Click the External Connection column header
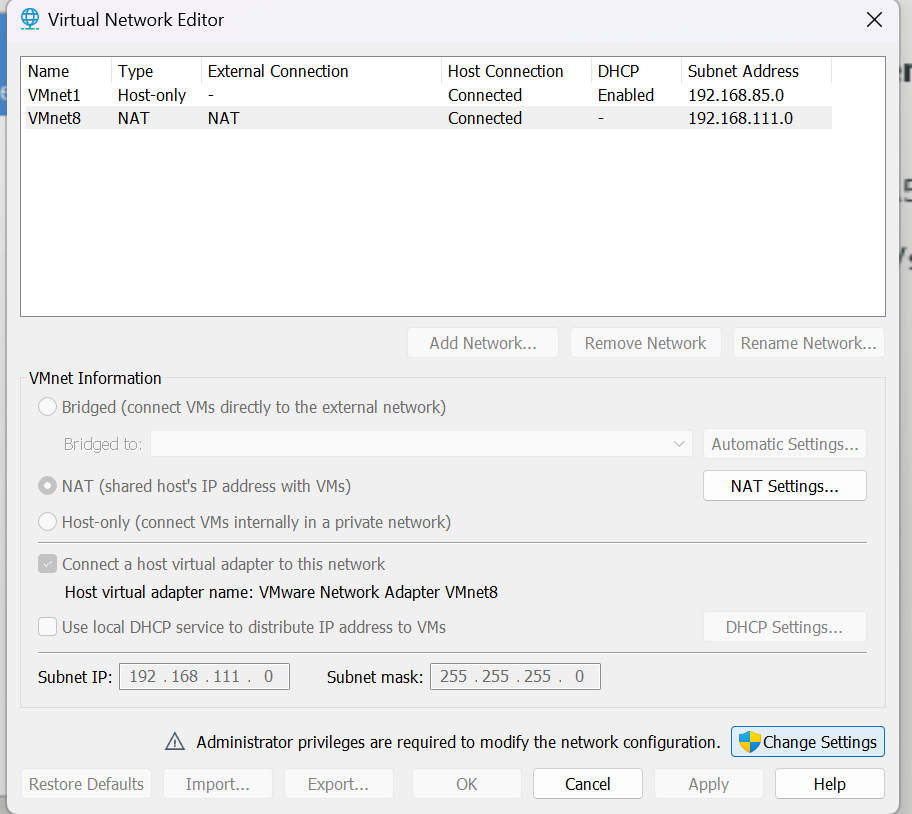The image size is (912, 814). pos(322,71)
